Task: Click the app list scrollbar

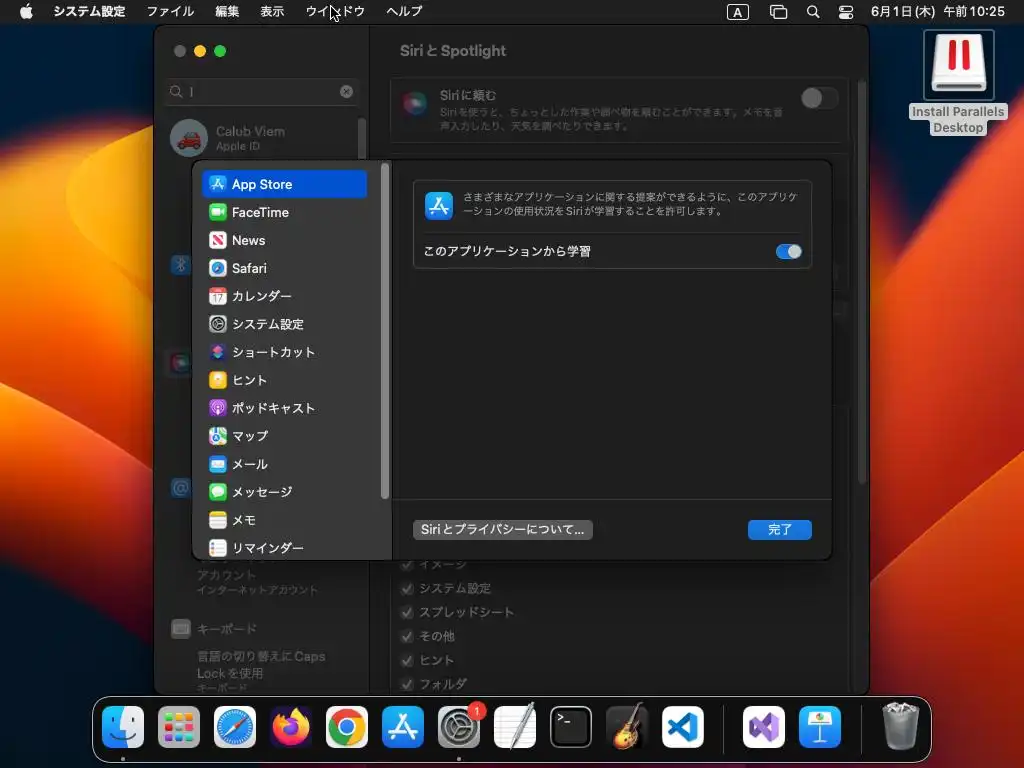Action: coord(385,332)
